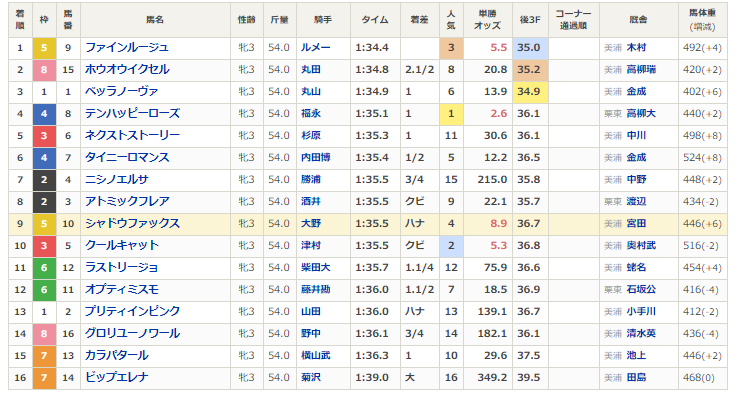Select the highlighted last-3F value 34.9
Screen dimensions: 740x393
tap(529, 92)
